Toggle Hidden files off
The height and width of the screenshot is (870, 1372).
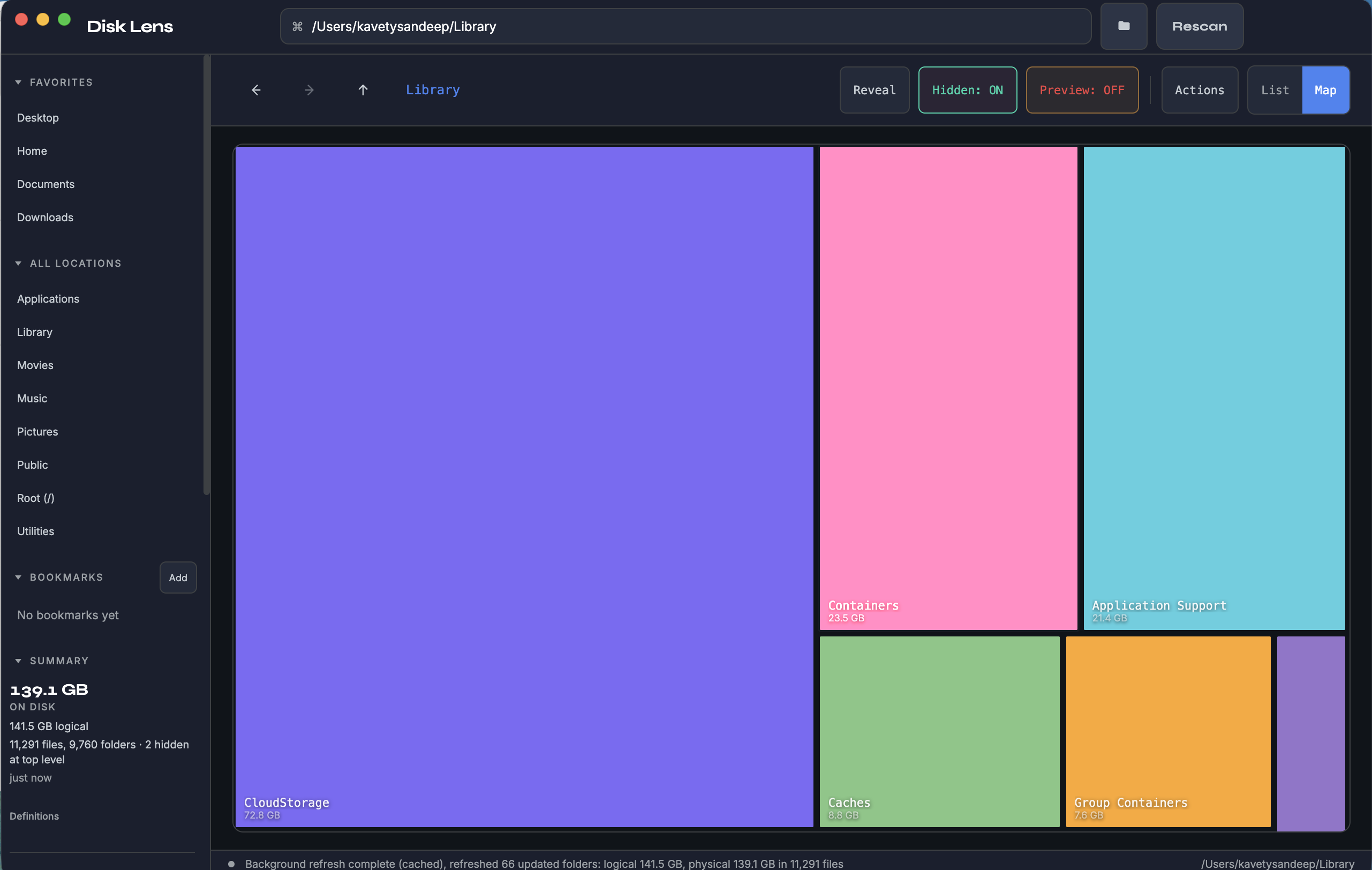(x=967, y=89)
